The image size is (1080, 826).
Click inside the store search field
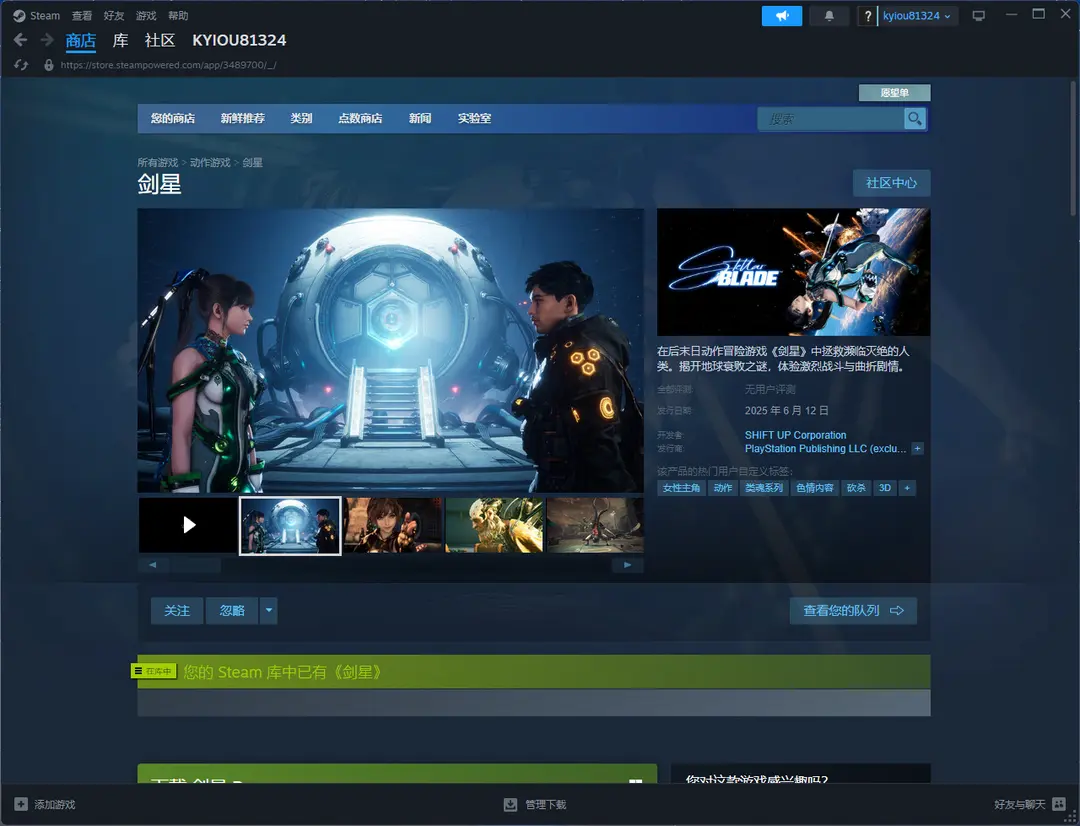pyautogui.click(x=831, y=119)
